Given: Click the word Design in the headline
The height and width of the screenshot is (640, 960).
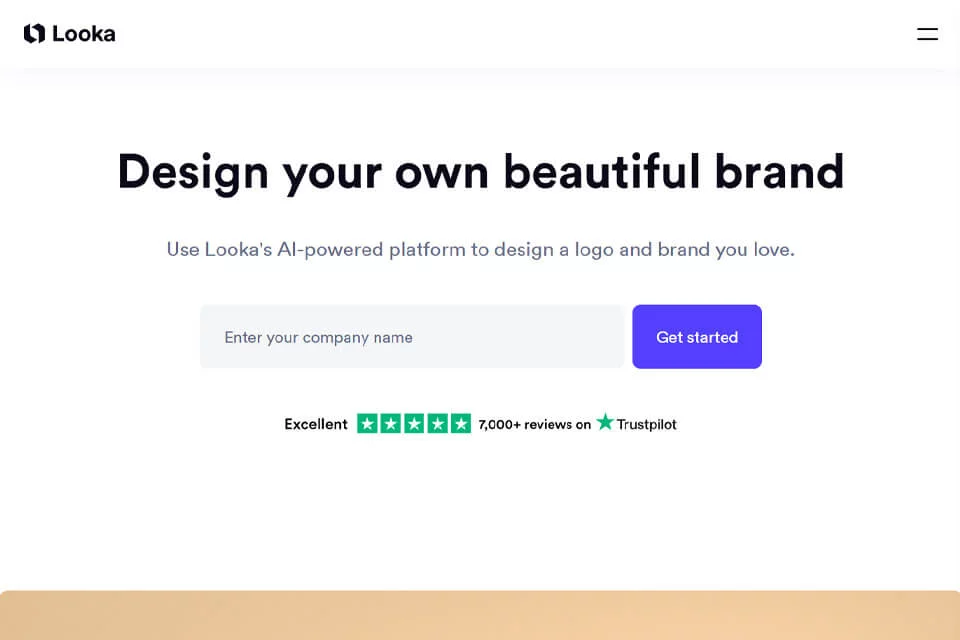Looking at the screenshot, I should (x=193, y=173).
